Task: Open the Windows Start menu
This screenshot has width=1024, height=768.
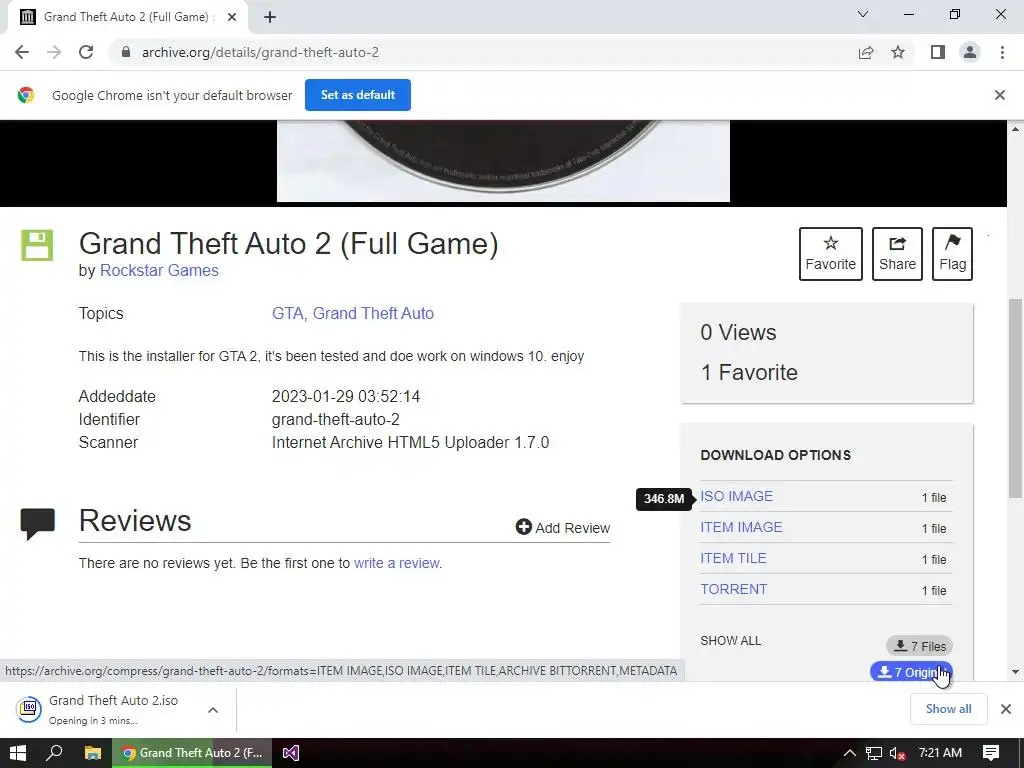Action: point(18,753)
